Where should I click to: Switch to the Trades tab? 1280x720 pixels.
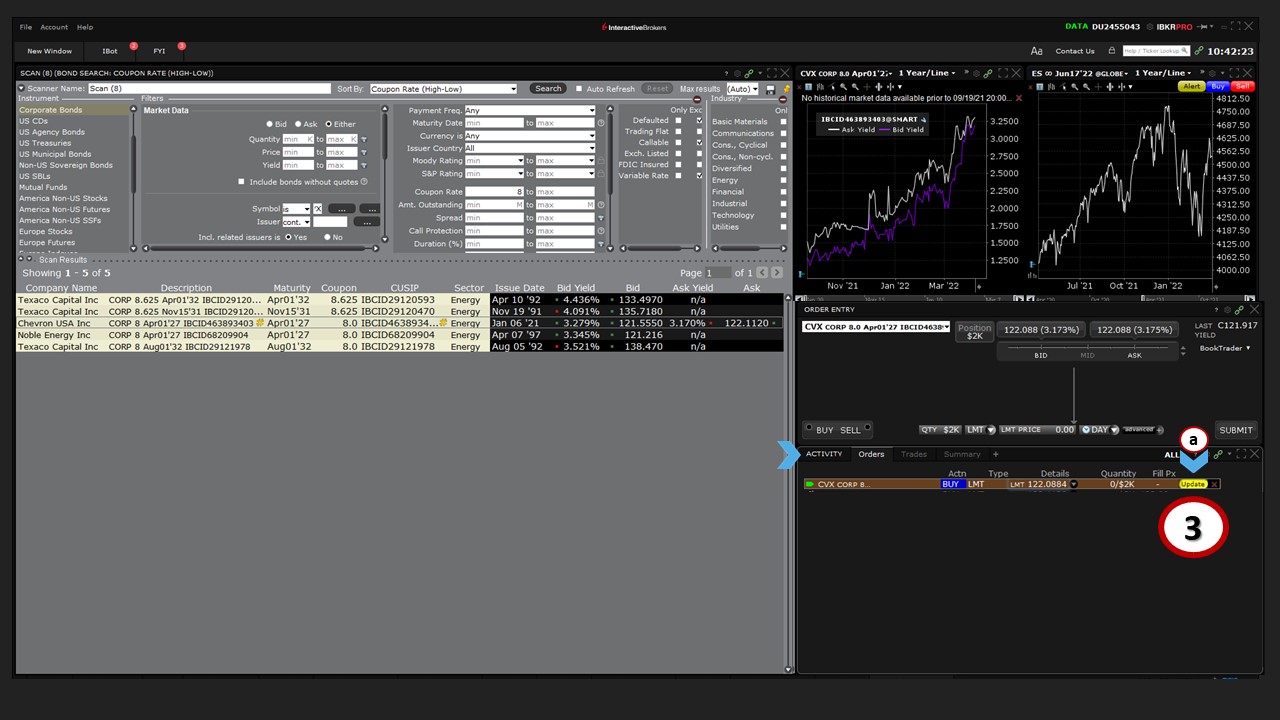[x=913, y=454]
